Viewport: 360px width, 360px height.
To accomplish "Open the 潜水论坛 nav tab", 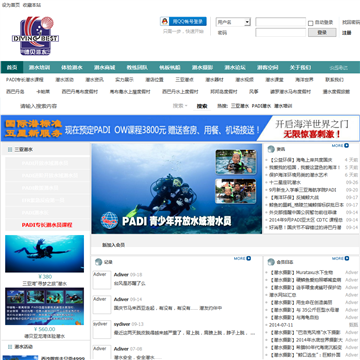I will [235, 68].
